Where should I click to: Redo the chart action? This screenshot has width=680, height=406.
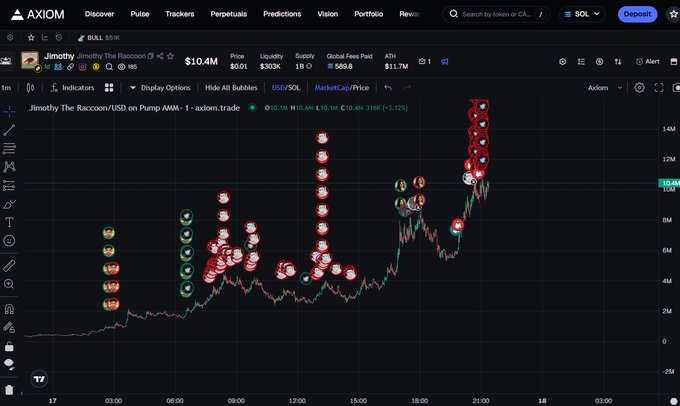407,88
